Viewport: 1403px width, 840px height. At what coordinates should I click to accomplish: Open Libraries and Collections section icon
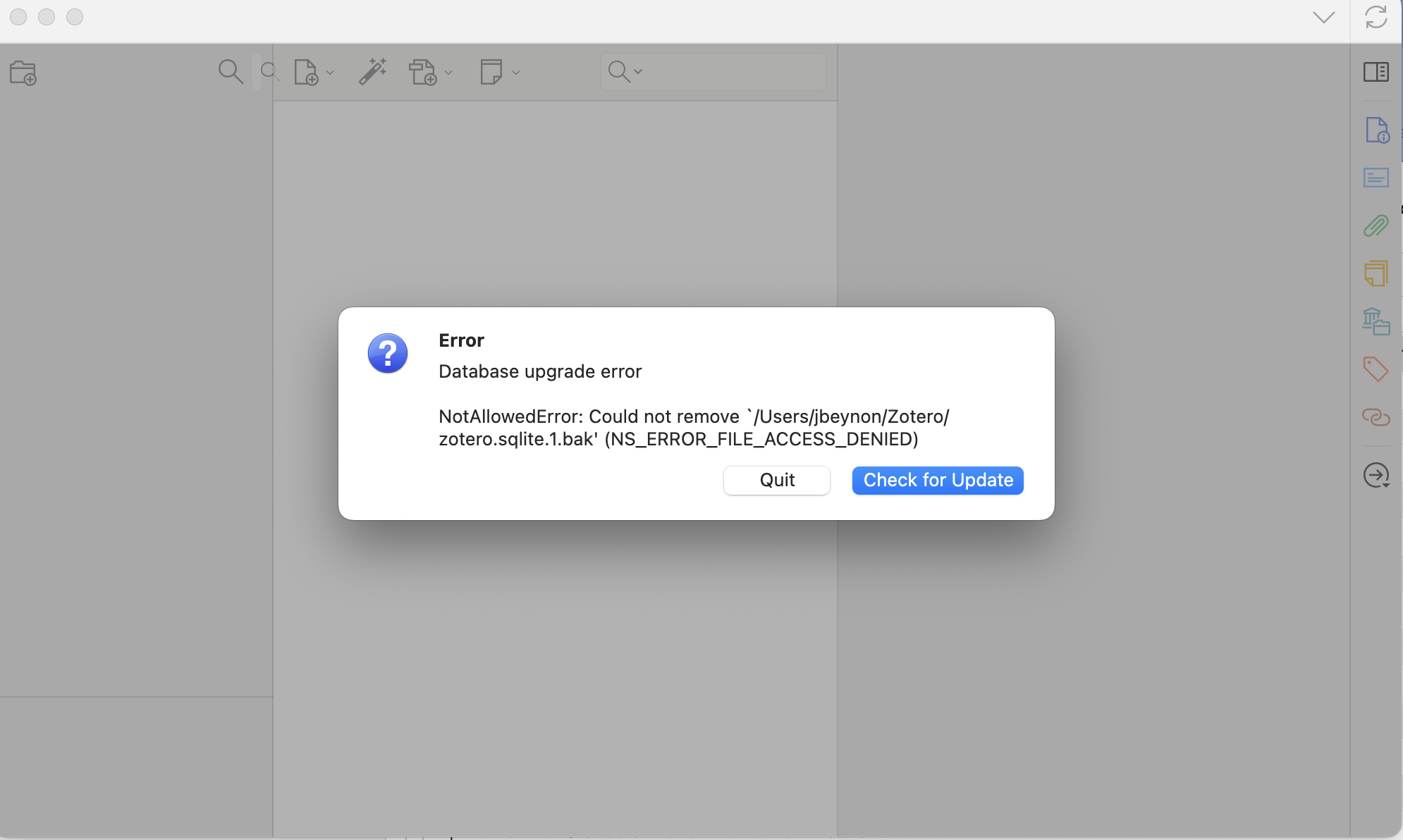pos(1376,321)
